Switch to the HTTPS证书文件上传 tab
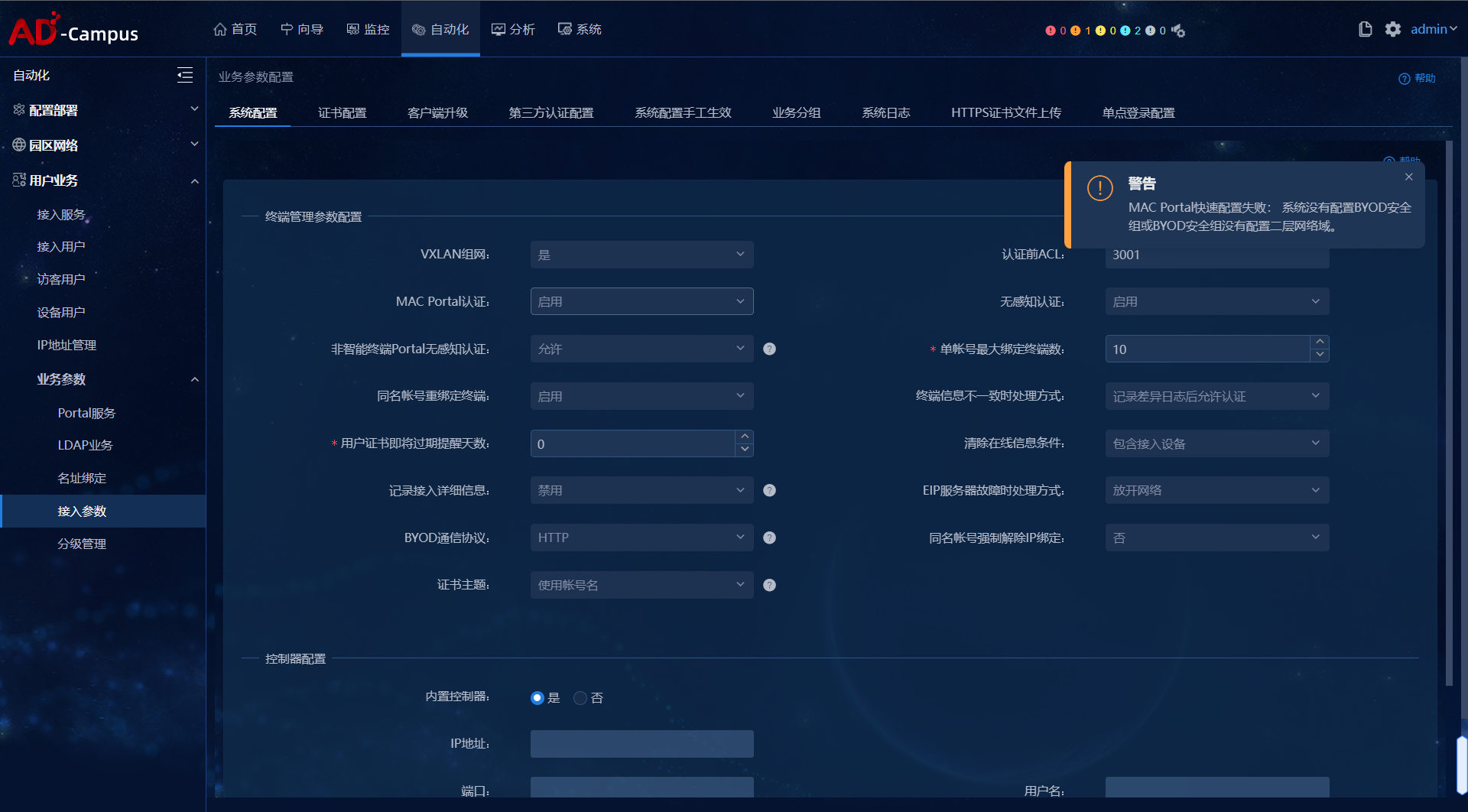 click(x=1006, y=113)
